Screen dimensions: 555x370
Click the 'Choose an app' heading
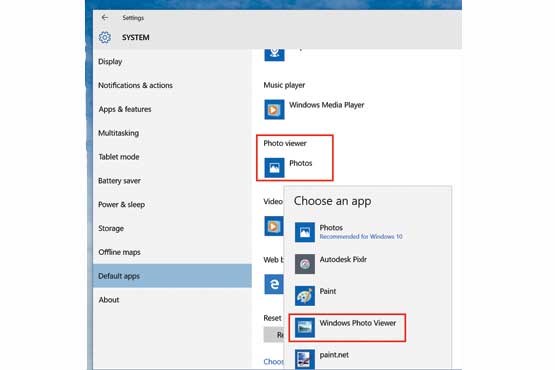tap(332, 201)
